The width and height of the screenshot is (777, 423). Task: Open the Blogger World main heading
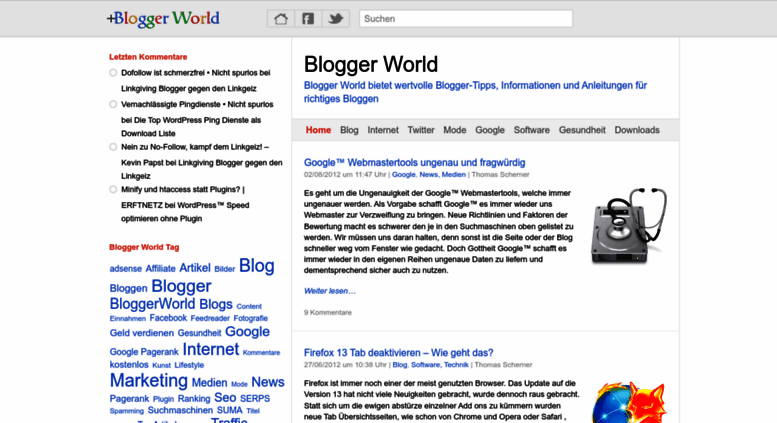[x=371, y=64]
